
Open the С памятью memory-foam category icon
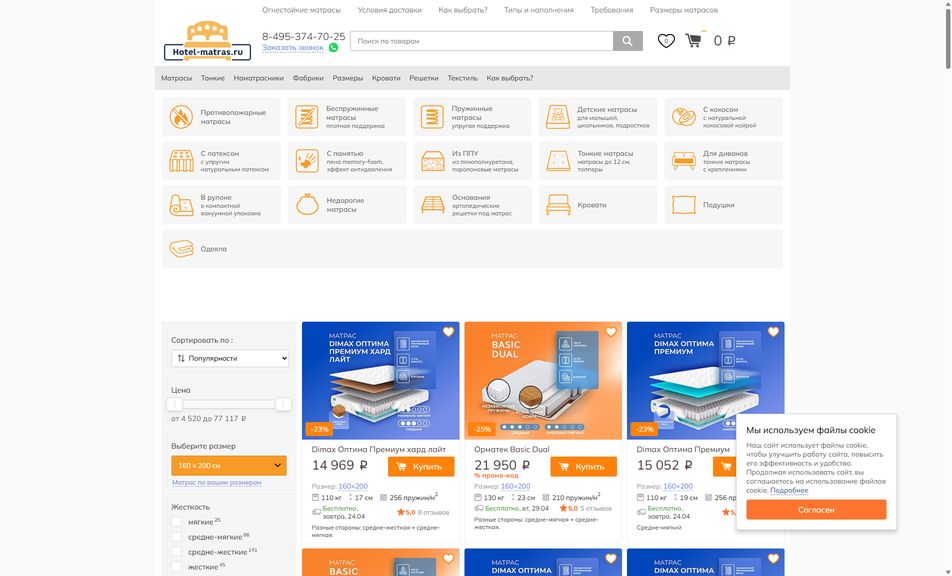pos(307,161)
